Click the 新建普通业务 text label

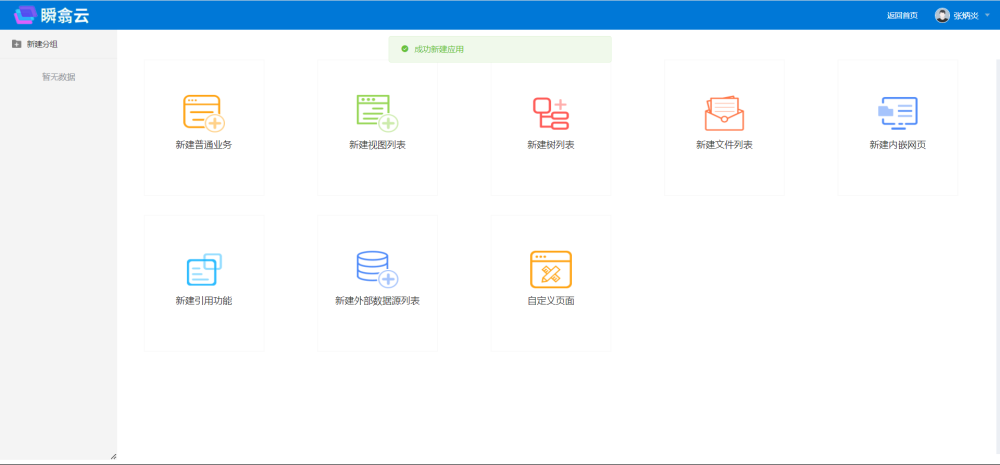tap(203, 145)
